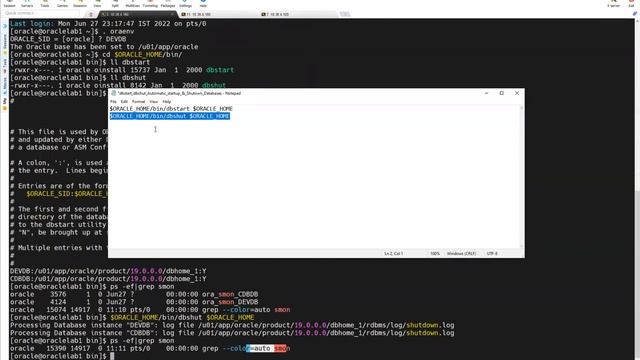Click the paperclip attach icon at right edge
This screenshot has height=360, width=640.
click(635, 14)
